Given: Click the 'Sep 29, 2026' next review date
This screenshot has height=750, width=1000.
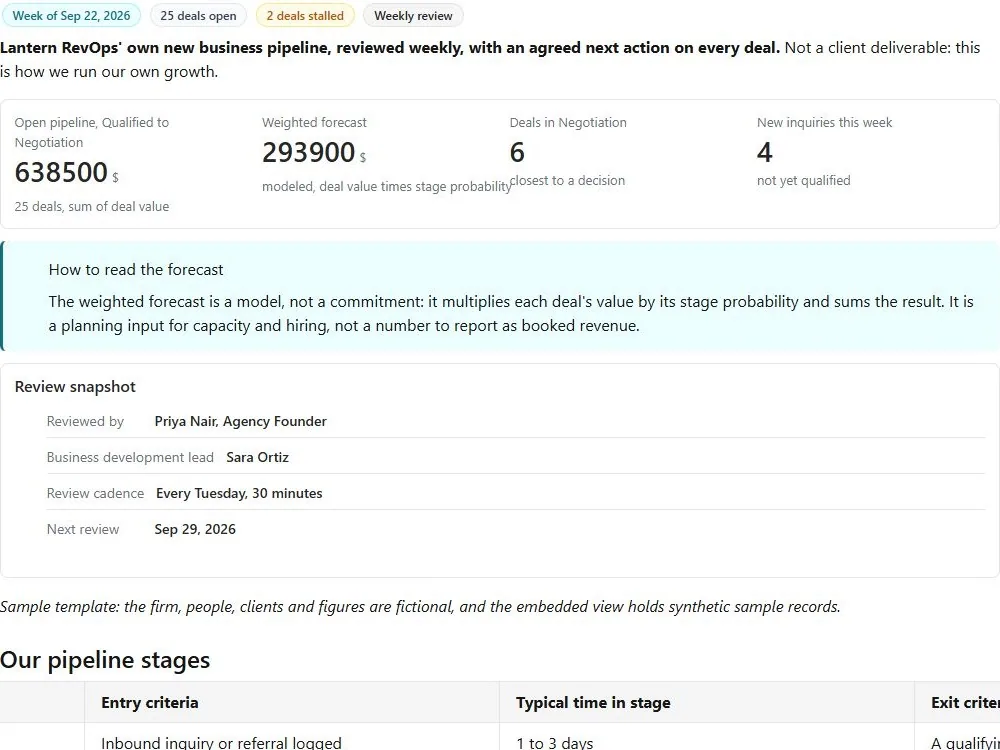Looking at the screenshot, I should 195,529.
